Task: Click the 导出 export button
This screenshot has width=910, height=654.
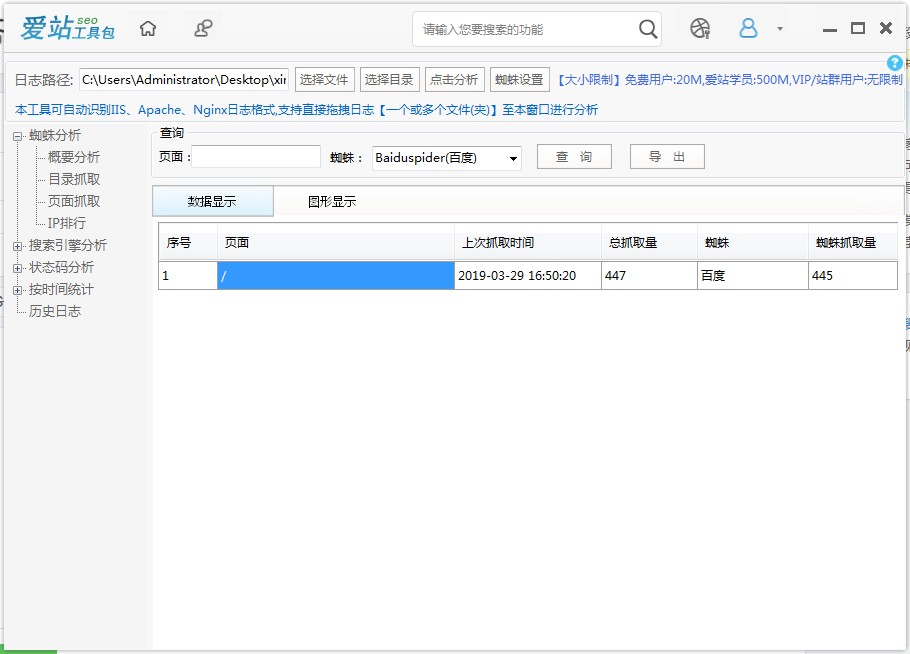Action: [667, 157]
